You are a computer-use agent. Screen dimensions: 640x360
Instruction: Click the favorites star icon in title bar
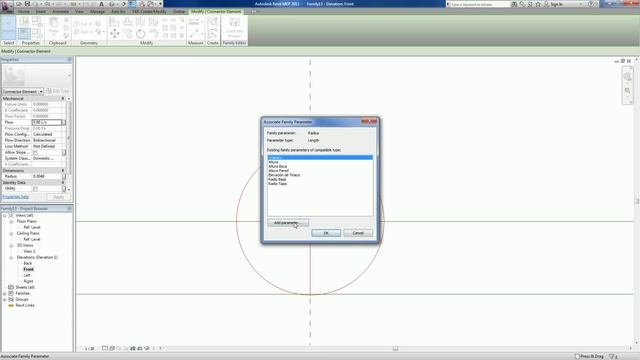click(538, 4)
